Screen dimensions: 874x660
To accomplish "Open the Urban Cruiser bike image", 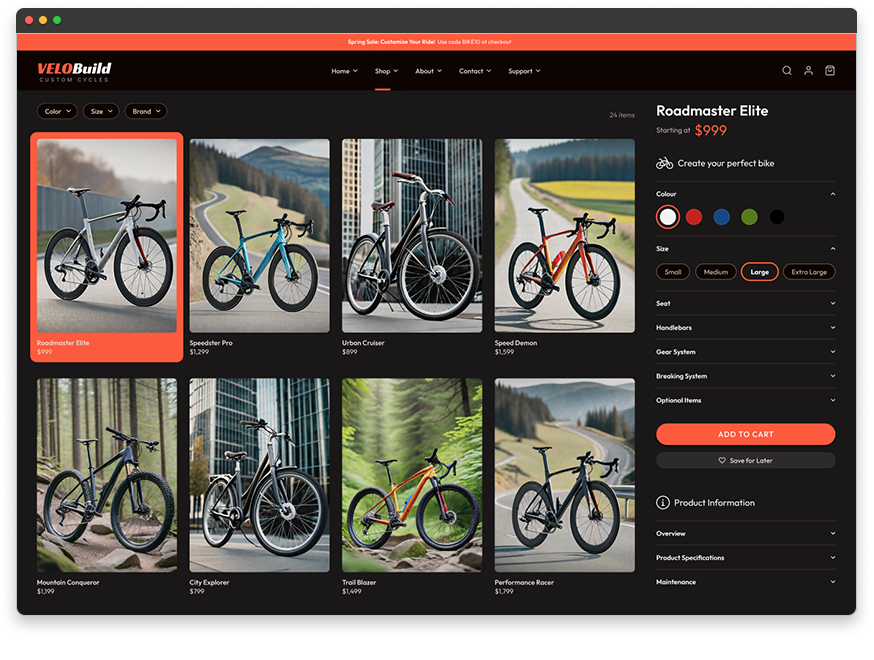I will coord(412,236).
